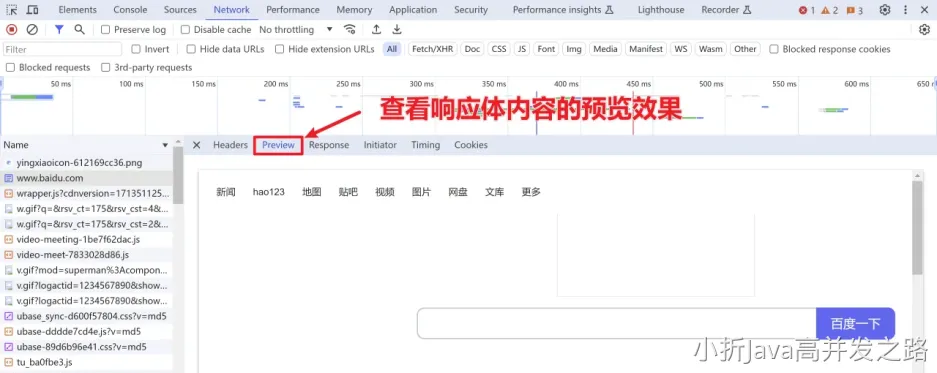Show the warning count badge

[x=829, y=10]
